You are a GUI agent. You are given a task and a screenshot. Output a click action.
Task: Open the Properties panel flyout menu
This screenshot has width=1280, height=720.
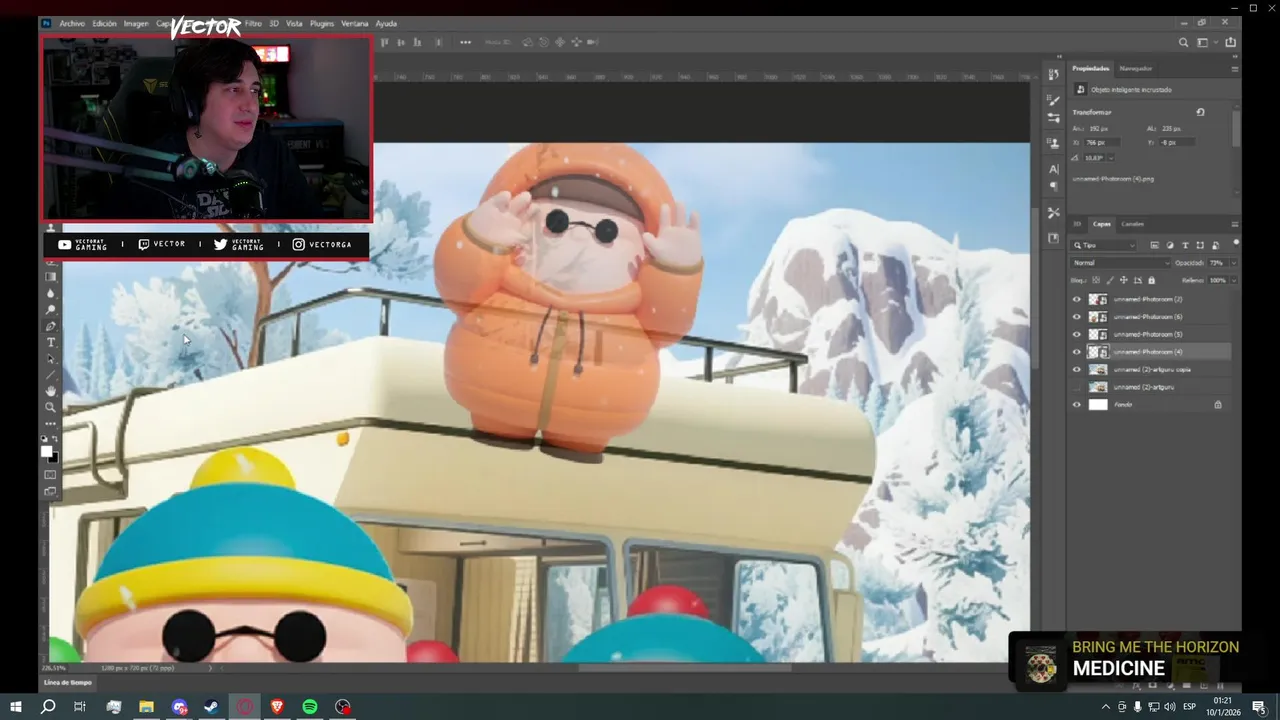pos(1235,68)
